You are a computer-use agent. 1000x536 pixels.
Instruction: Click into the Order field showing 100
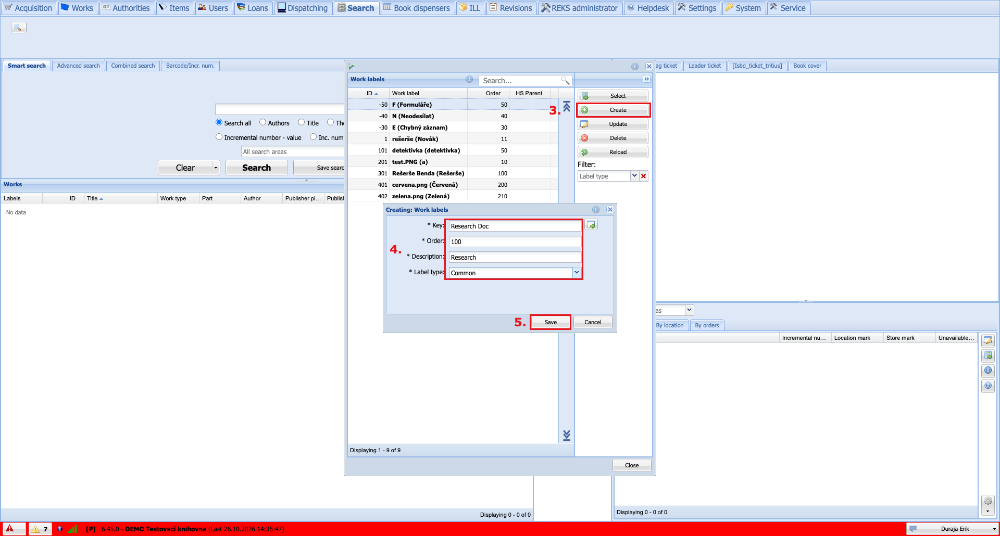(x=514, y=242)
